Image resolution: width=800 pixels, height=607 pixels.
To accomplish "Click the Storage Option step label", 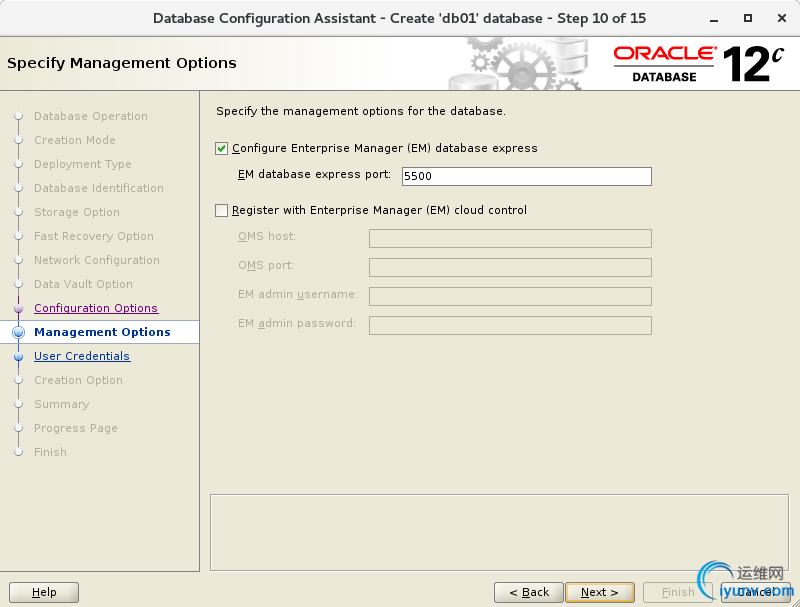I will click(77, 212).
